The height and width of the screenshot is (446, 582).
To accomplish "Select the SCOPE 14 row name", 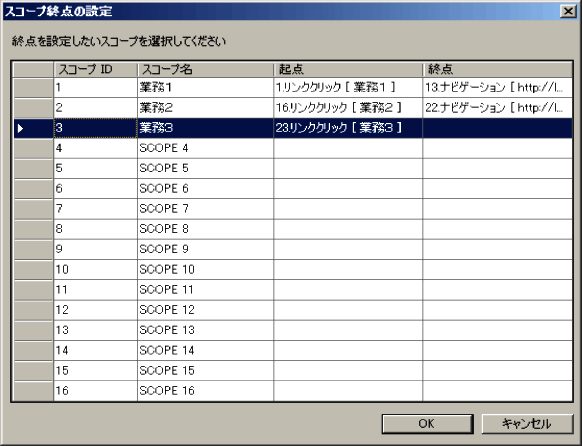I will pos(206,350).
